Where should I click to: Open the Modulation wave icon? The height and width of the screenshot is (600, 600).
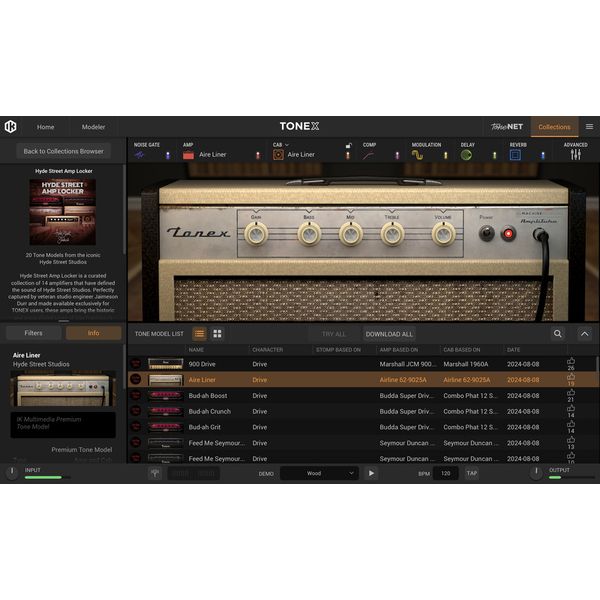417,155
